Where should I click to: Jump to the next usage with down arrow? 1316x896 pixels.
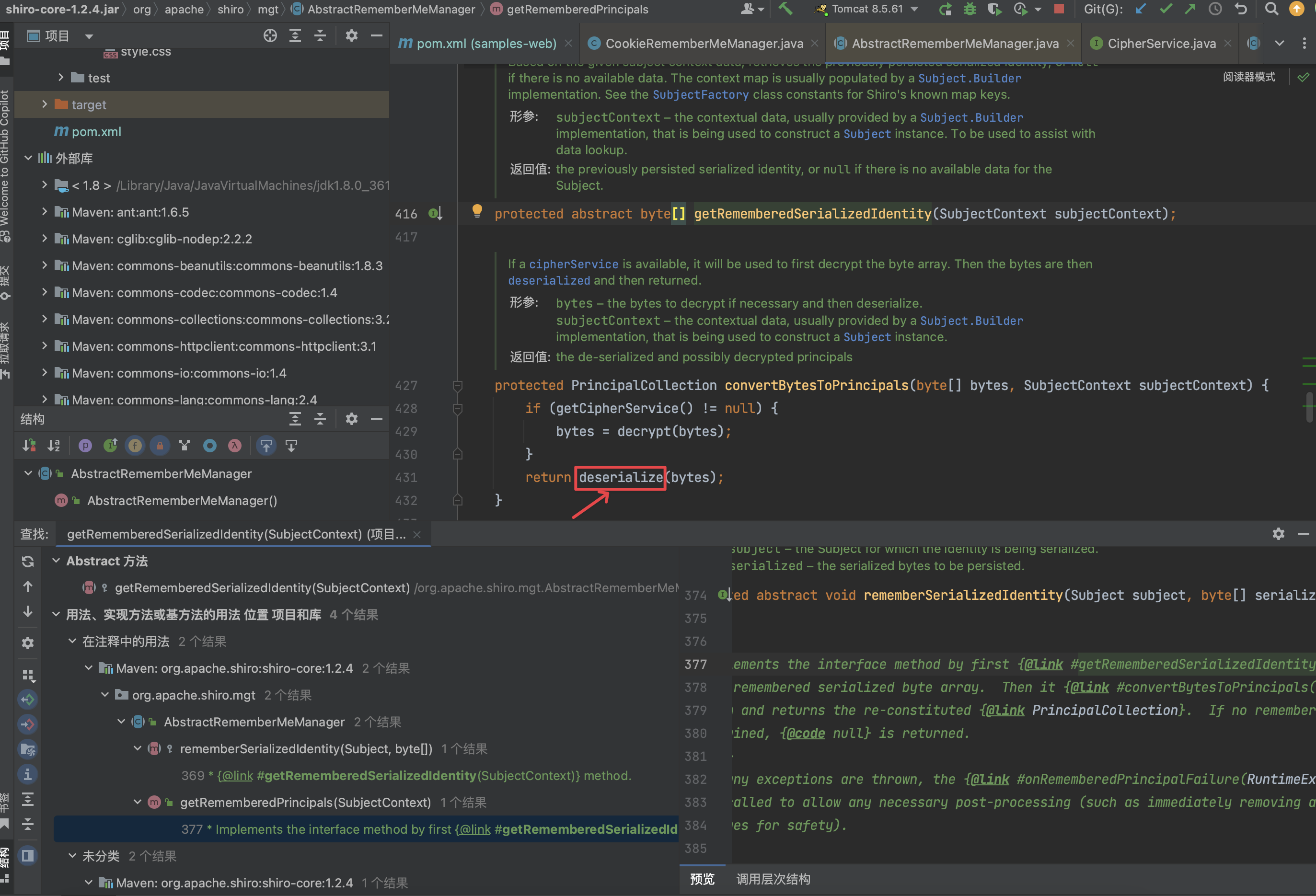tap(28, 612)
